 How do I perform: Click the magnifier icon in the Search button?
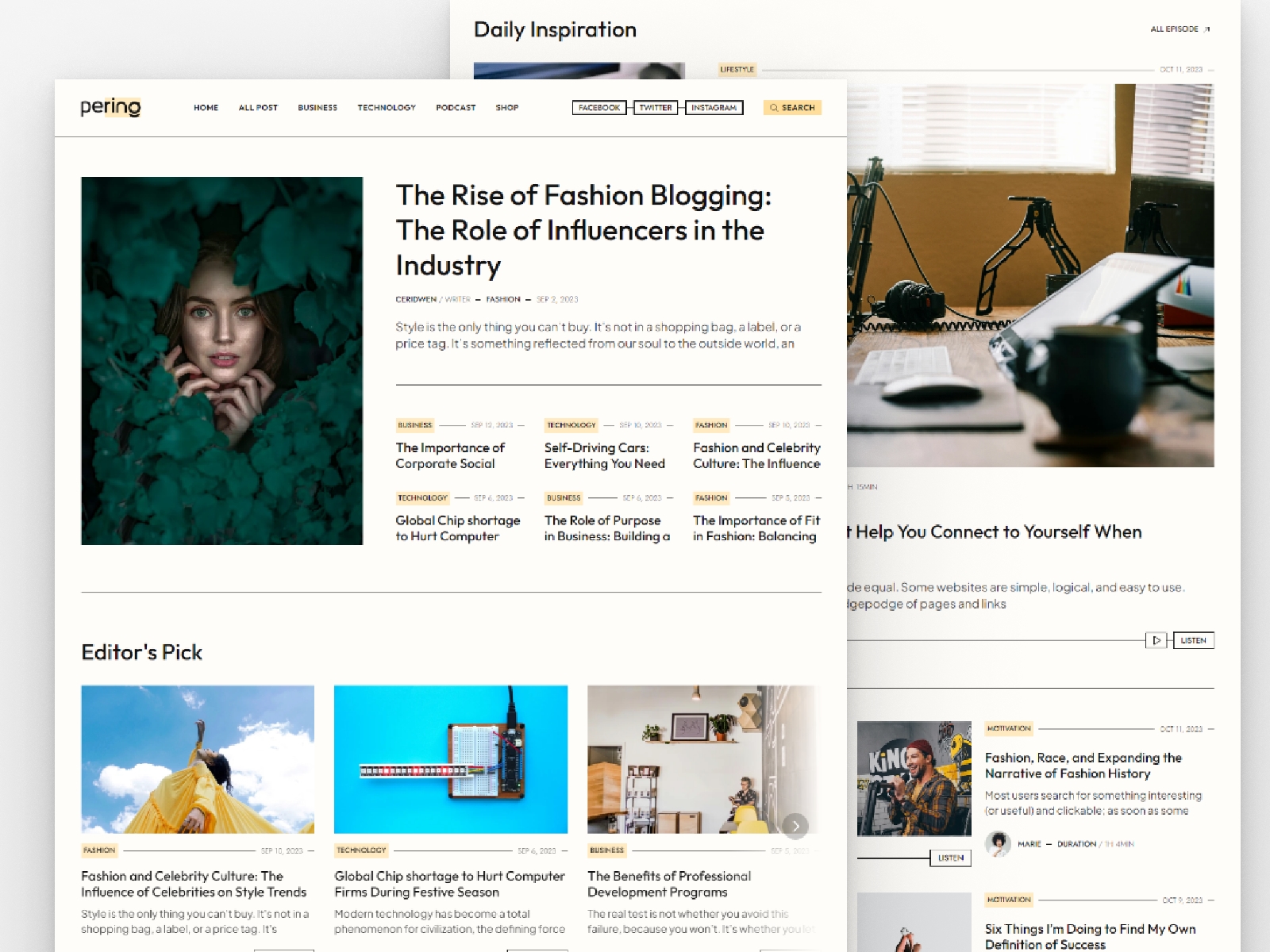click(x=774, y=108)
